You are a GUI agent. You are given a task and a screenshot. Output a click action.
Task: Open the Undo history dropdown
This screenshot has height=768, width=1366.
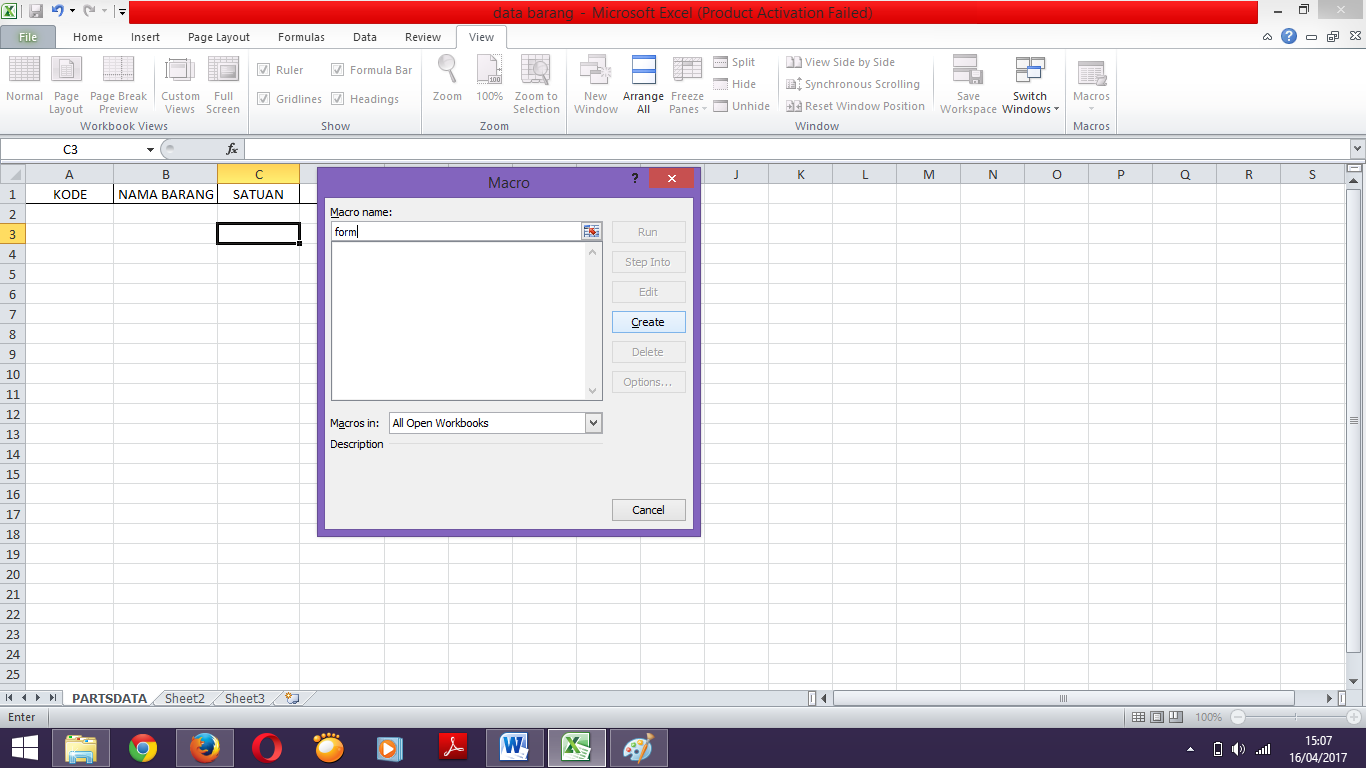[x=72, y=12]
